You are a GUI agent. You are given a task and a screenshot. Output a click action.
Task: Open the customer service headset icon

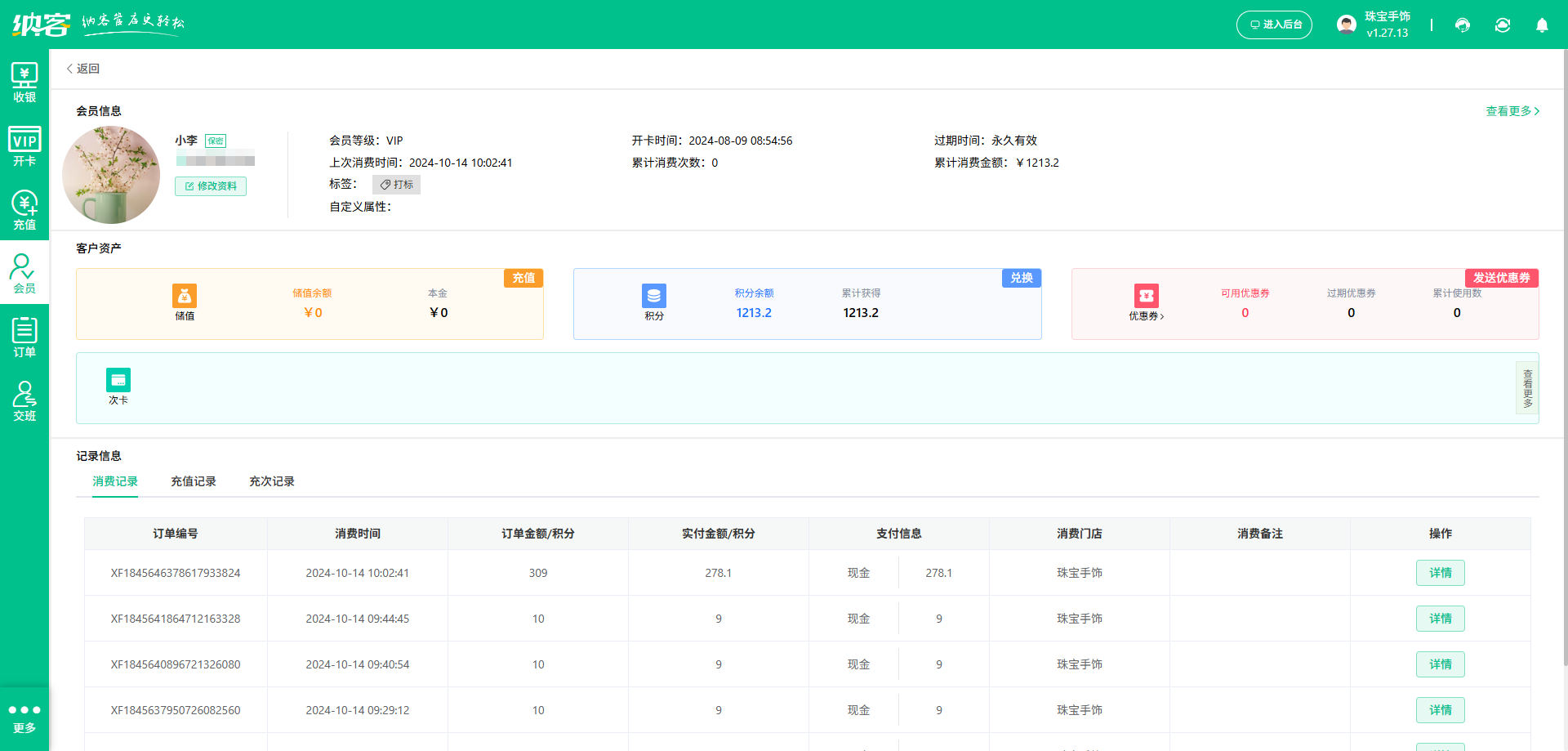tap(1463, 25)
